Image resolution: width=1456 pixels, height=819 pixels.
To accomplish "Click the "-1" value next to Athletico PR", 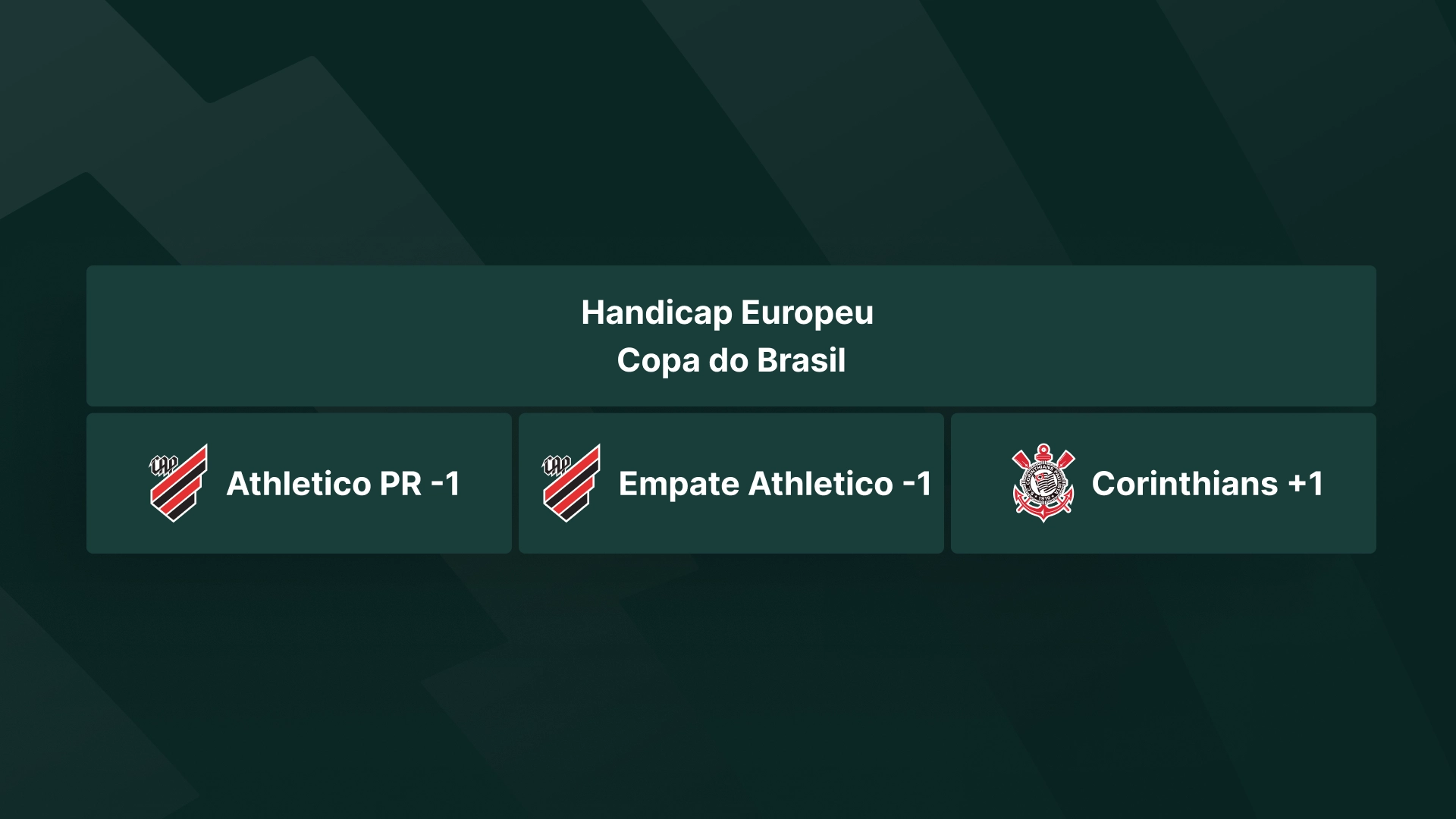I will 445,484.
